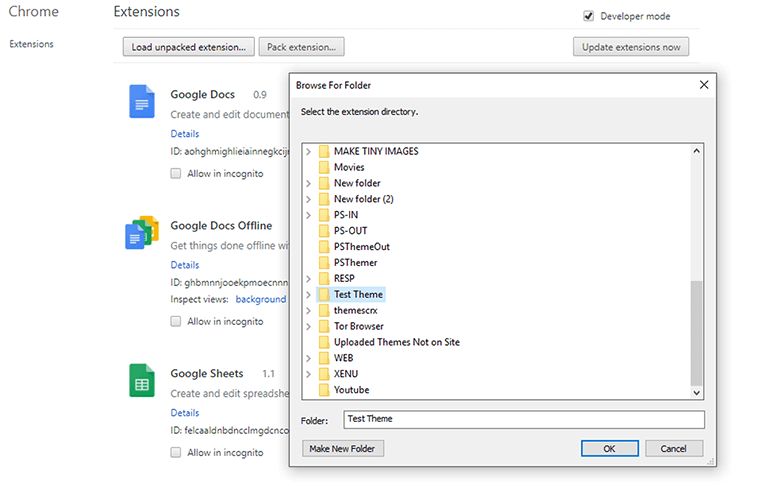The width and height of the screenshot is (777, 486).
Task: Select the PSThemer folder icon
Action: 324,262
